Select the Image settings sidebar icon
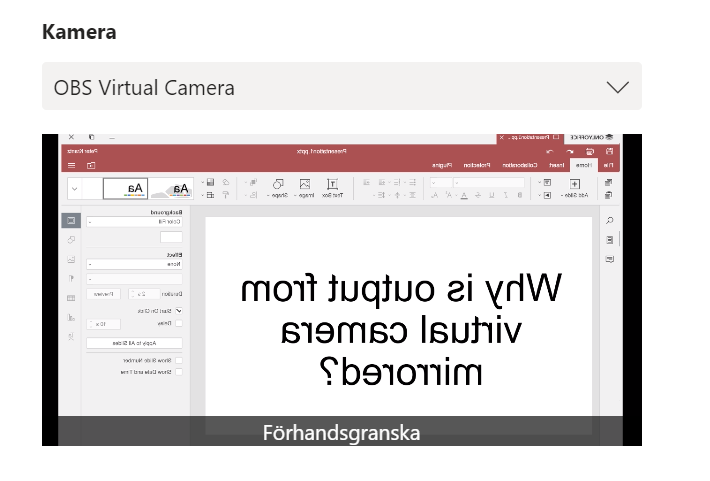The image size is (710, 481). coord(71,259)
